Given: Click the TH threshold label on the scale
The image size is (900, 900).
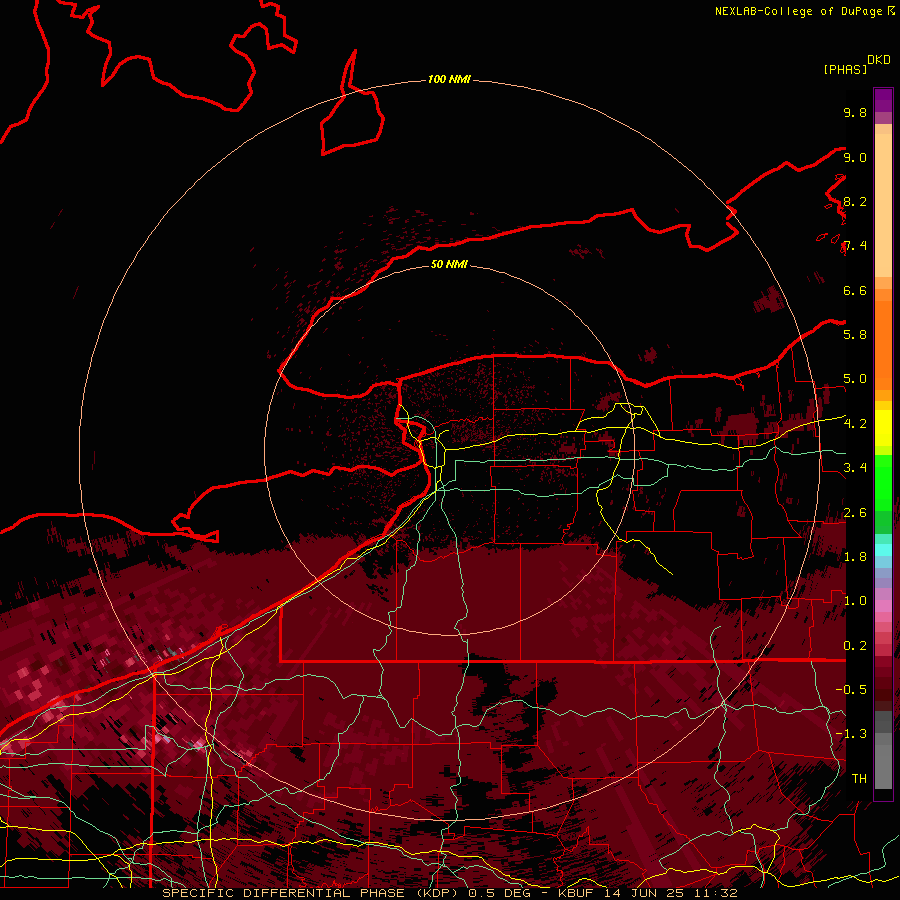Looking at the screenshot, I should click(859, 778).
